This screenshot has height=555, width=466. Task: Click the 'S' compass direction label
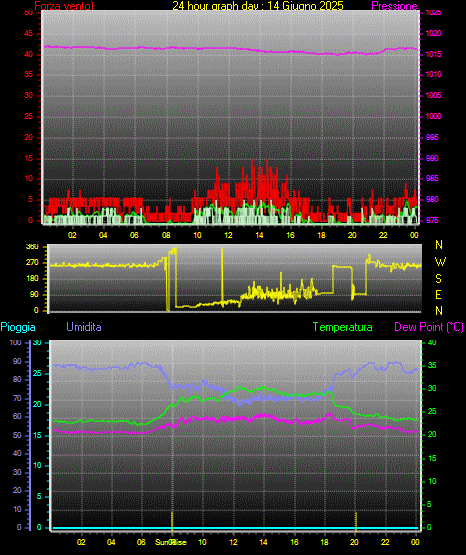[438, 279]
